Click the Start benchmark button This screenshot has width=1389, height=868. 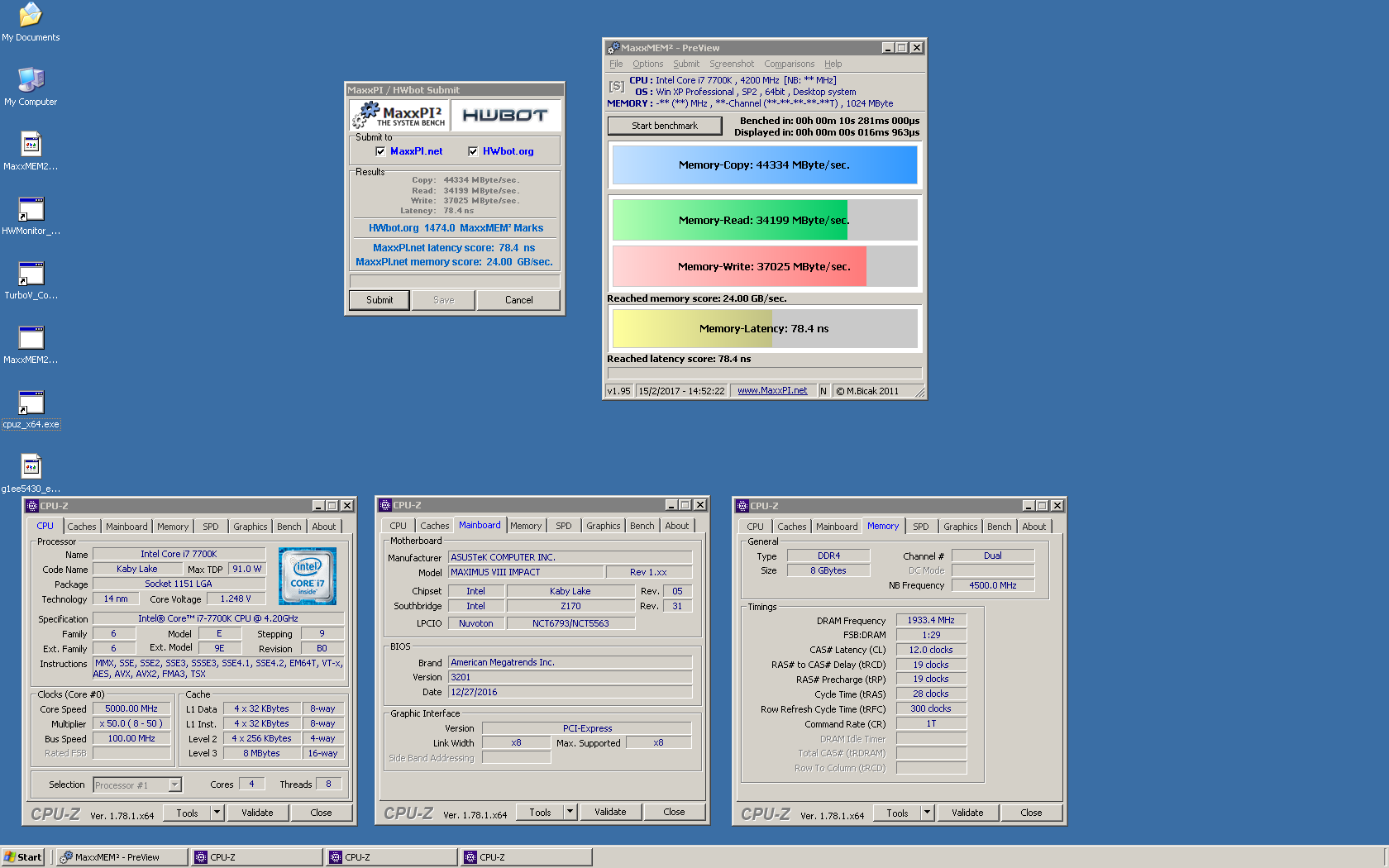click(665, 126)
